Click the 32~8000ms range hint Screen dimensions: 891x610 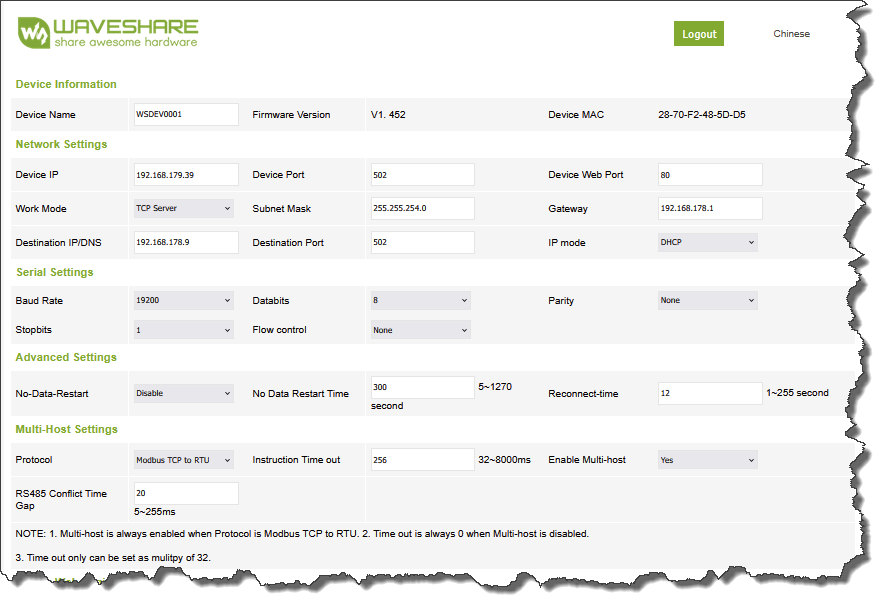tap(504, 459)
